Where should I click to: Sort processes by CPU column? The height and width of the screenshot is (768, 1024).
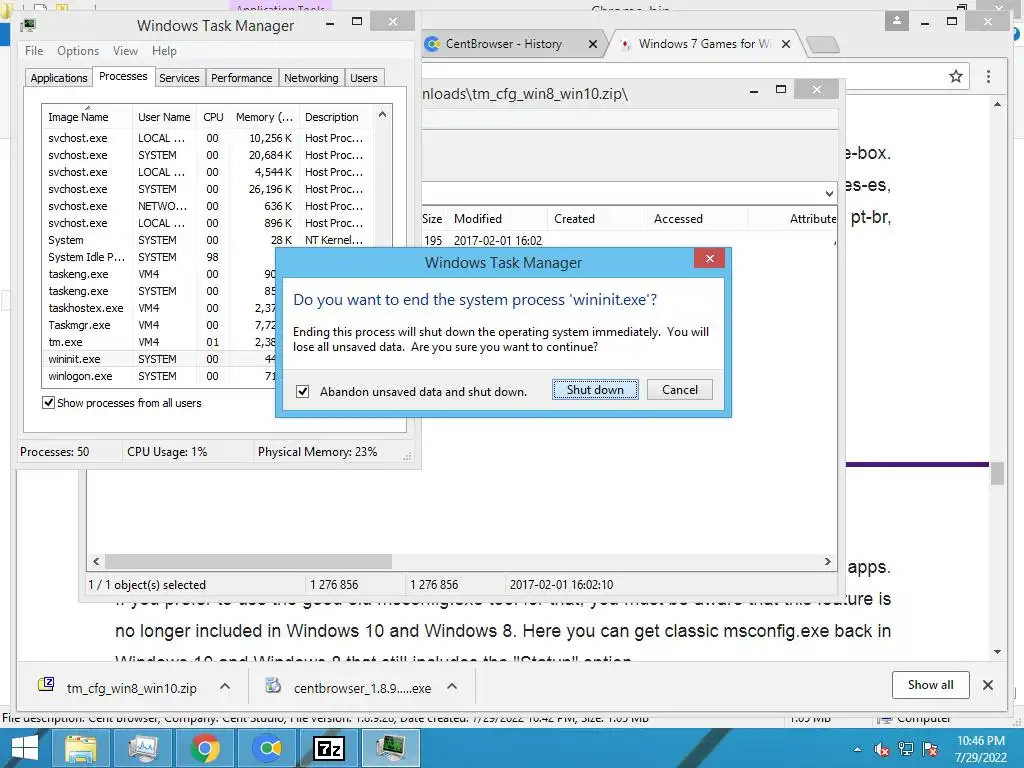tap(213, 117)
